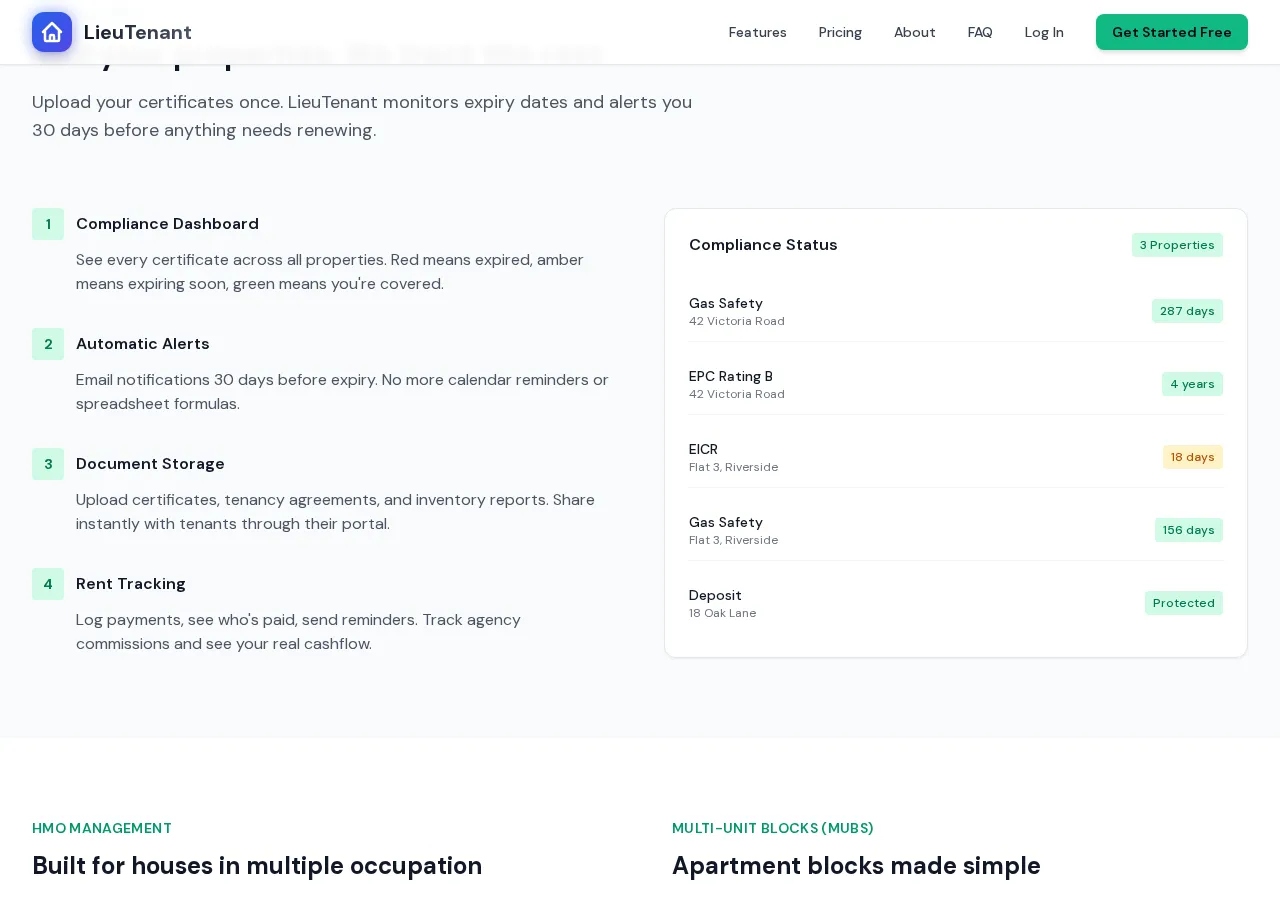Click the Protected deposit badge
Screen dimensions: 1280x900
pos(1184,603)
